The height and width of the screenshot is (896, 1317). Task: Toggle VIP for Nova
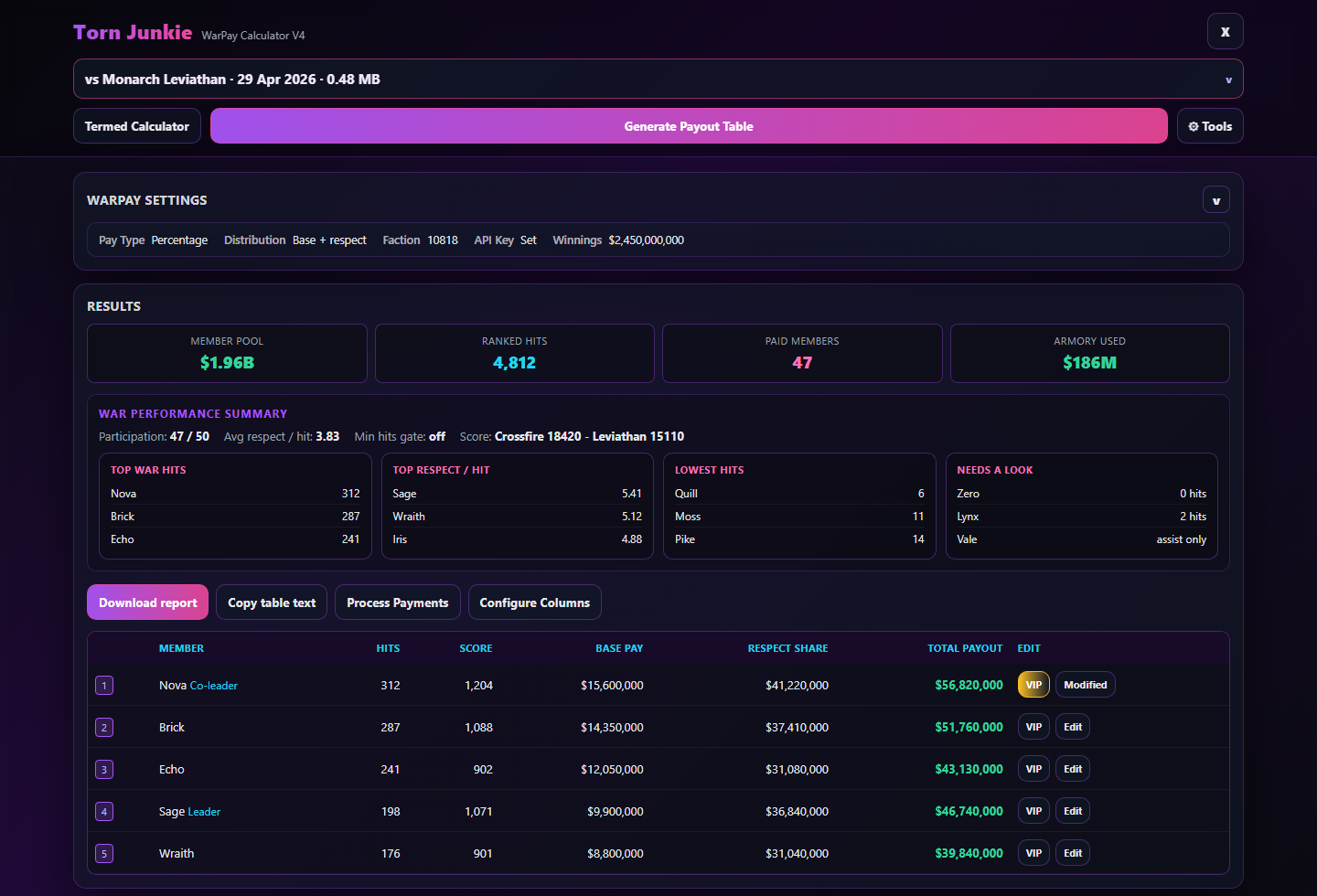1033,685
